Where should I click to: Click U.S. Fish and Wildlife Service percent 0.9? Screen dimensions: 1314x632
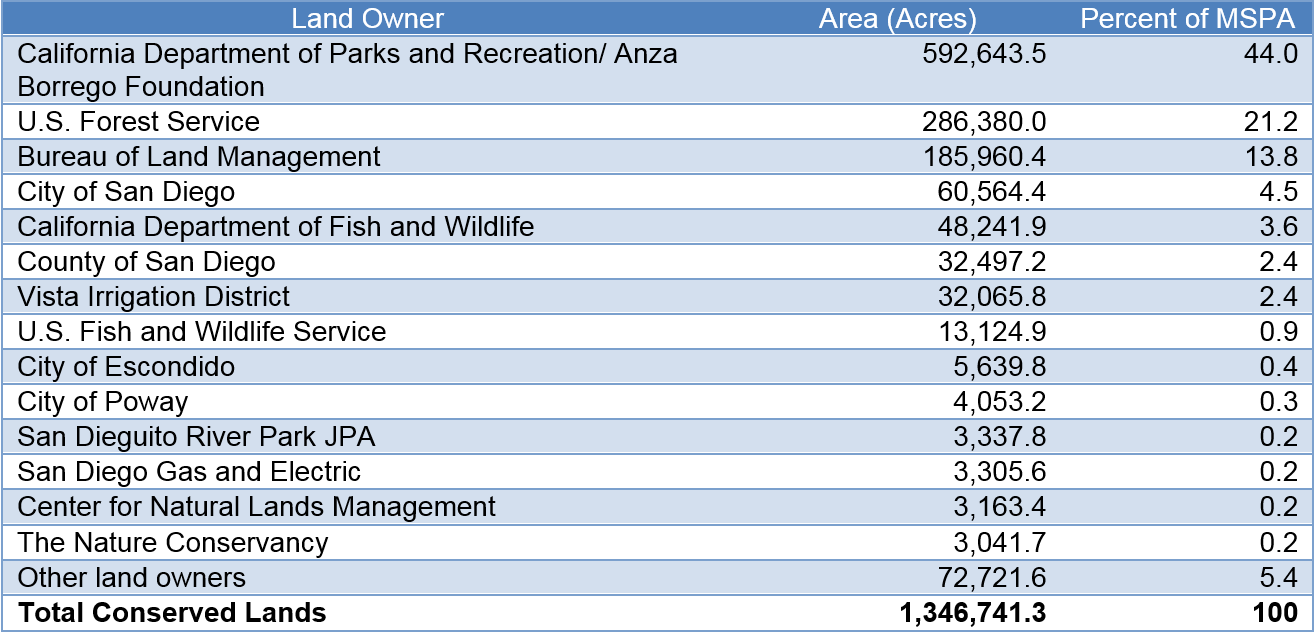click(1277, 332)
